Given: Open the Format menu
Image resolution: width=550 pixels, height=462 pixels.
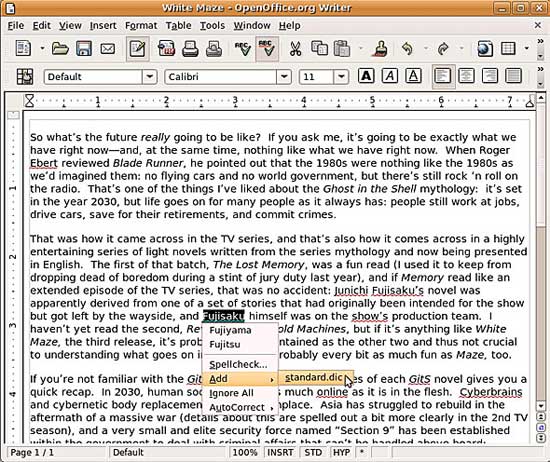Looking at the screenshot, I should pos(141,26).
